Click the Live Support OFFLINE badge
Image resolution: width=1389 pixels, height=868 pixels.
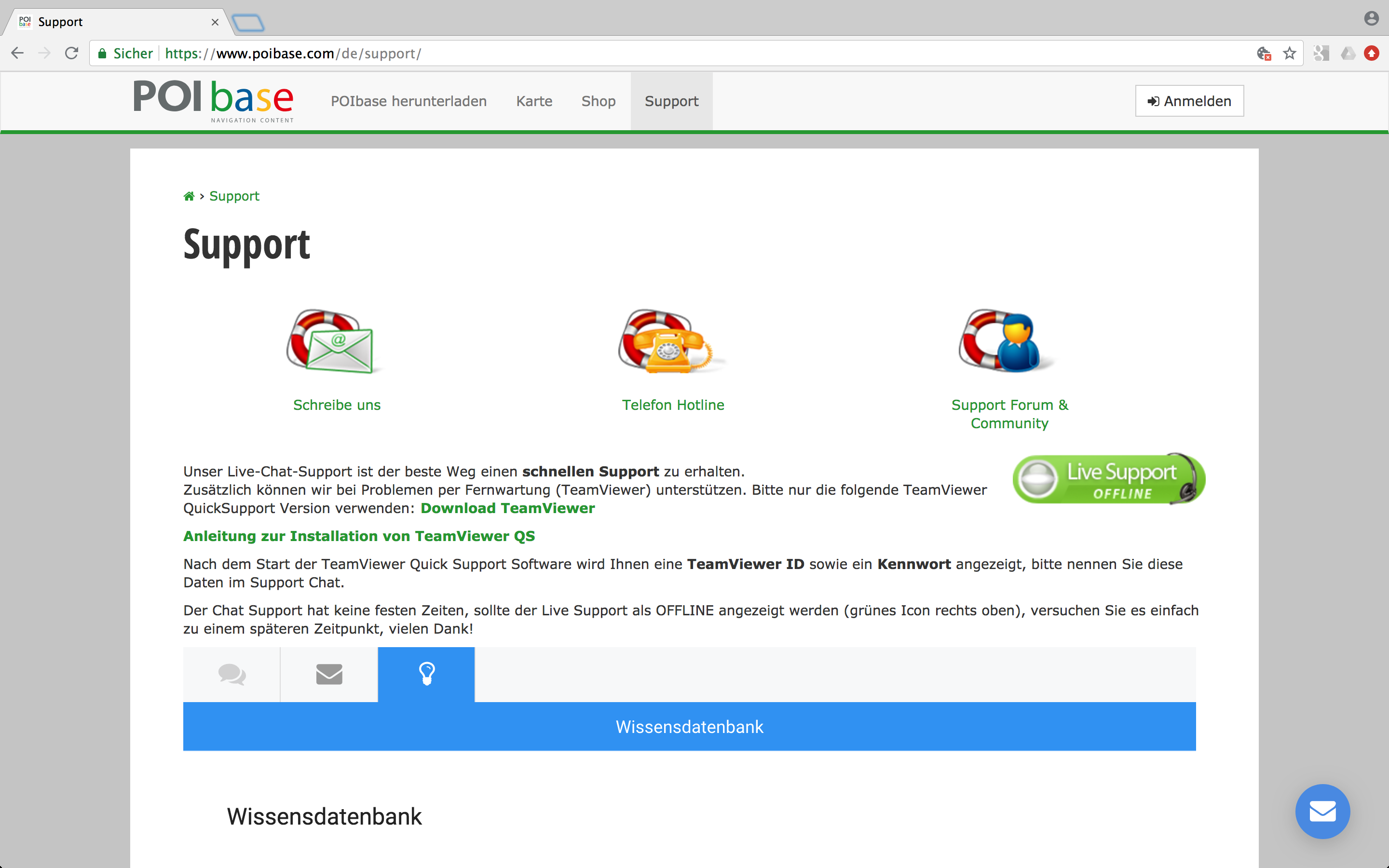point(1109,479)
